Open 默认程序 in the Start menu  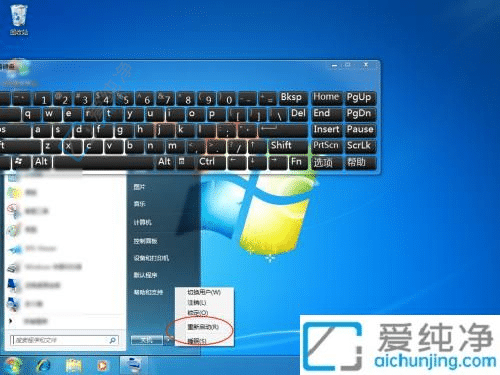(x=145, y=275)
